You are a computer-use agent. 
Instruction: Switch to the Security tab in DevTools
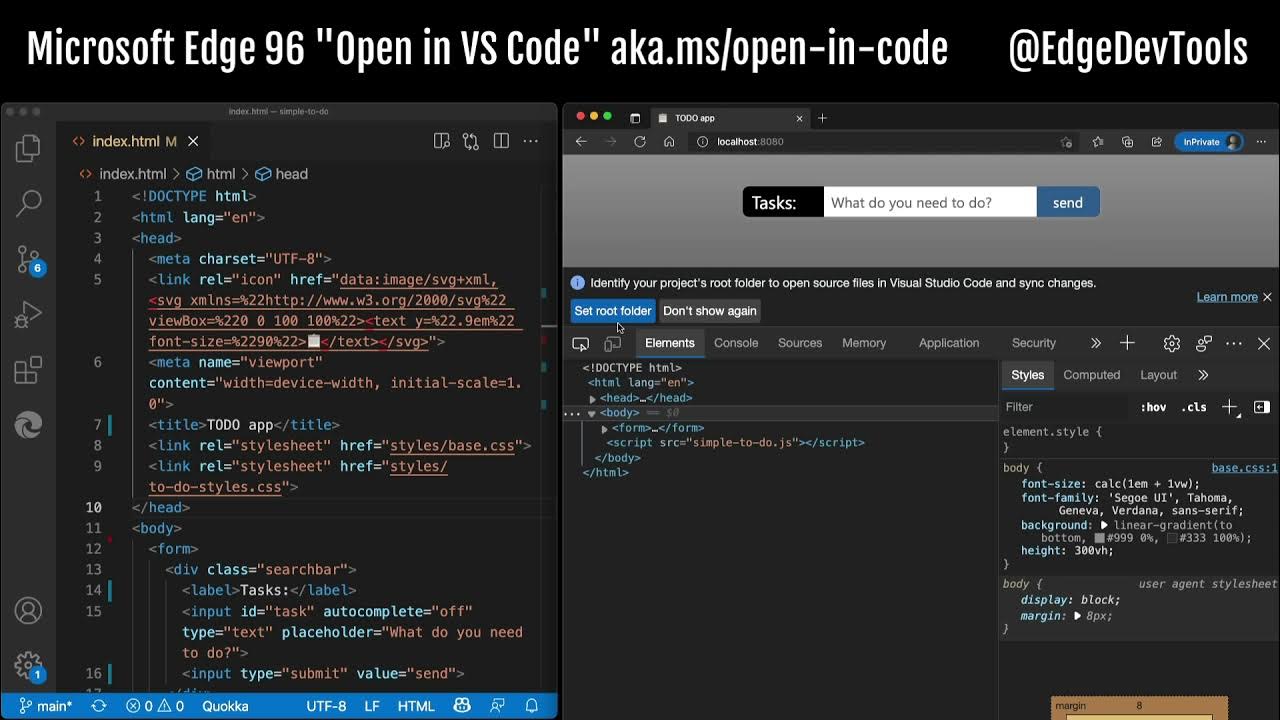(x=1034, y=343)
